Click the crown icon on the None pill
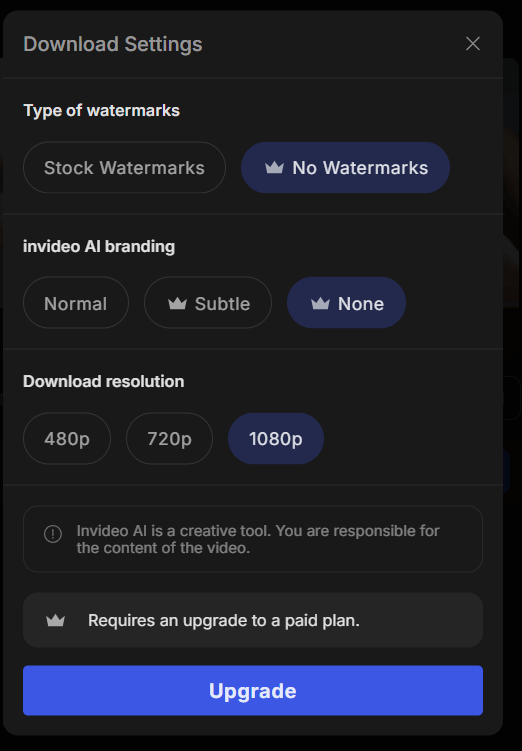Viewport: 522px width, 751px height. coord(320,303)
